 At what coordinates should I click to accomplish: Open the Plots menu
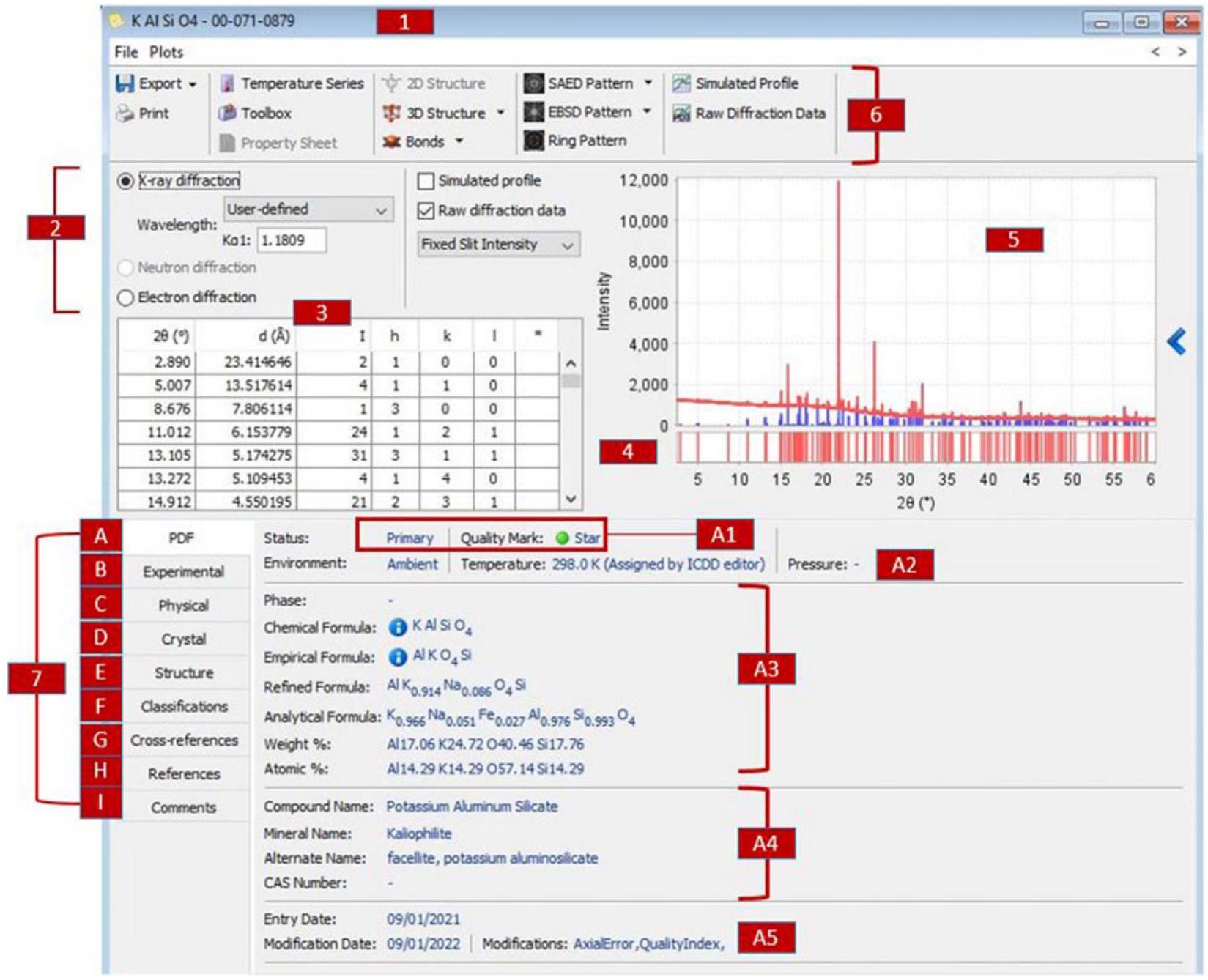coord(166,52)
